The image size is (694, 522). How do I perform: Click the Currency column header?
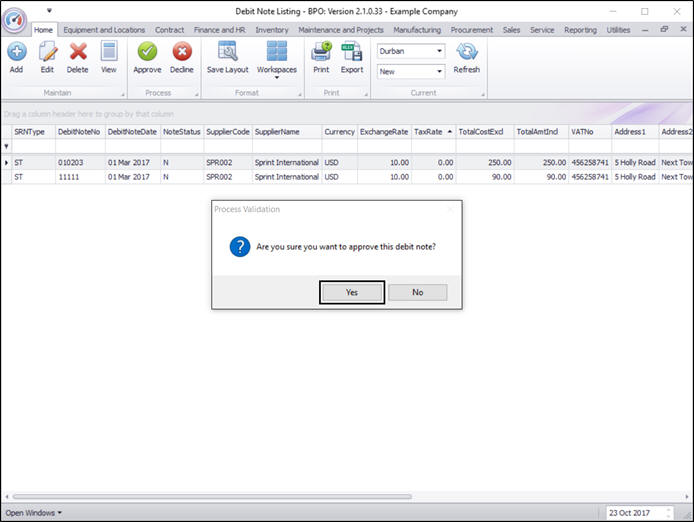[339, 131]
